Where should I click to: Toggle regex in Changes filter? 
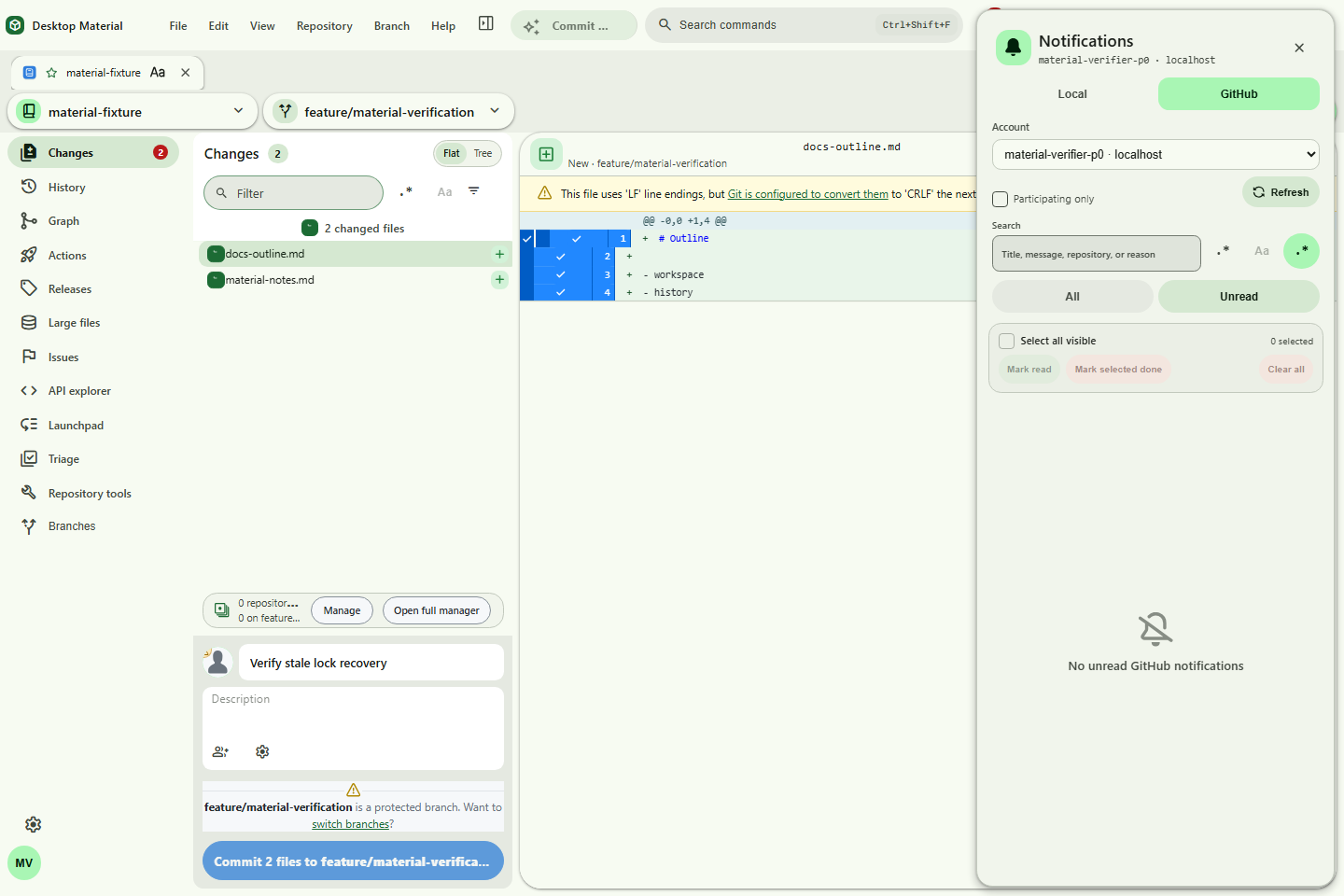(406, 192)
